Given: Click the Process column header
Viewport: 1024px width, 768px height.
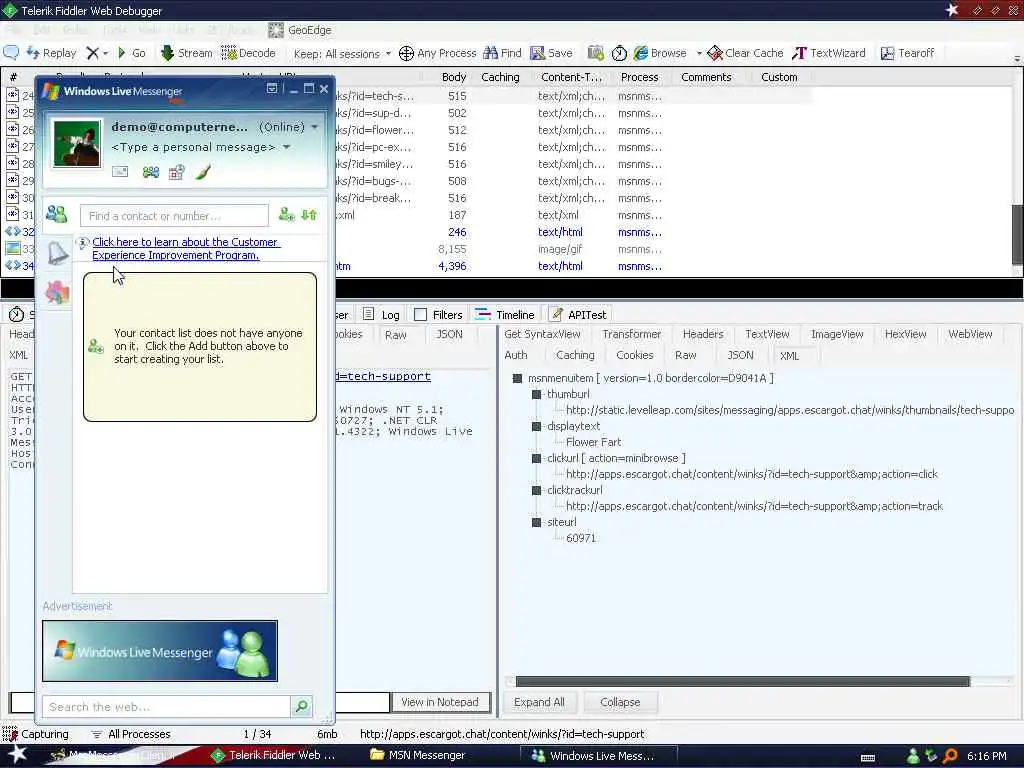Looking at the screenshot, I should (639, 77).
